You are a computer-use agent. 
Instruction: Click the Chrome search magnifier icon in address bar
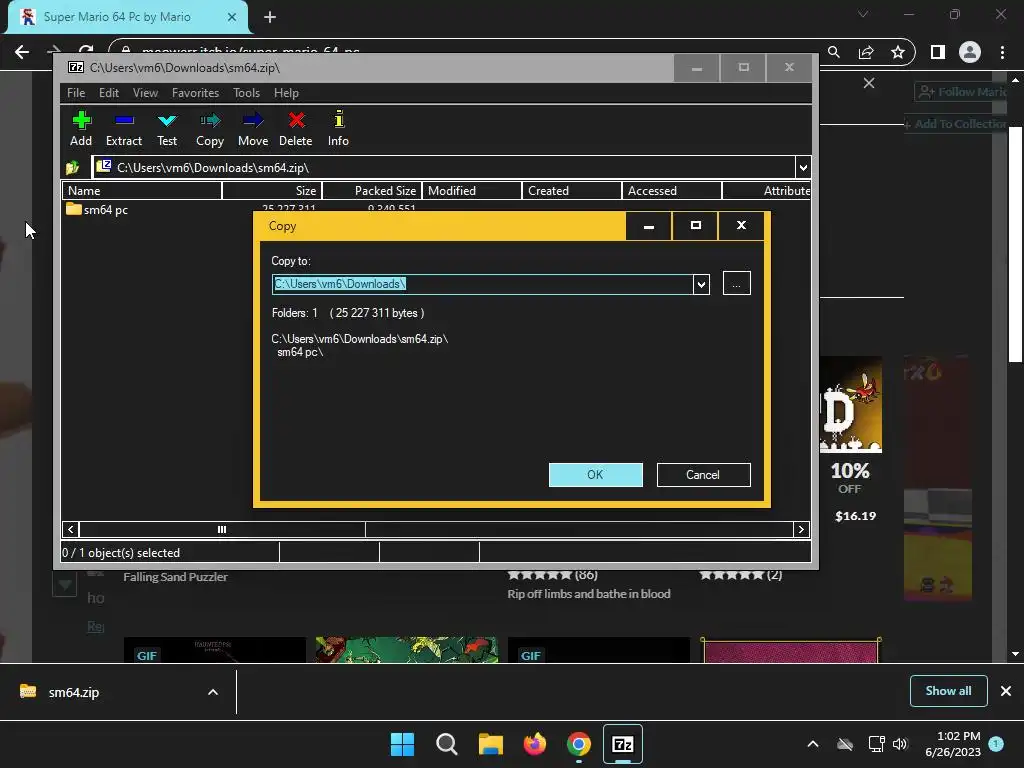click(834, 52)
